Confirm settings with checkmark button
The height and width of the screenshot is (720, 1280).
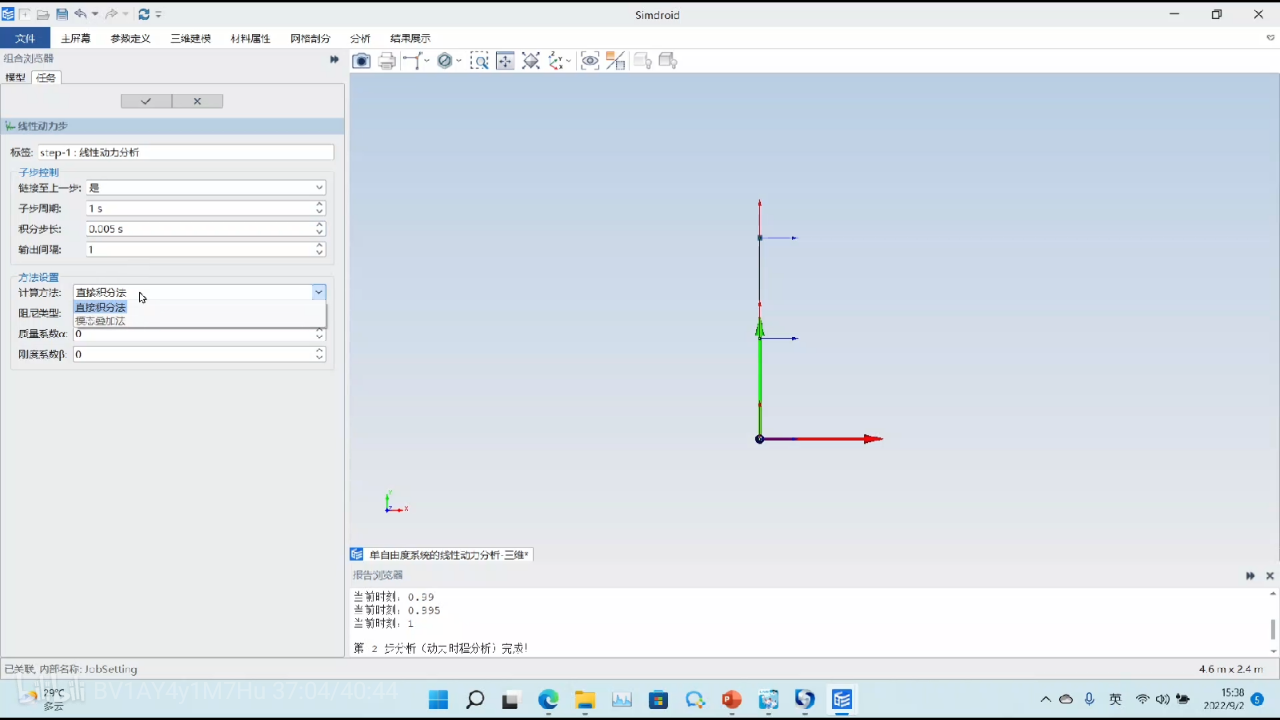pyautogui.click(x=146, y=101)
